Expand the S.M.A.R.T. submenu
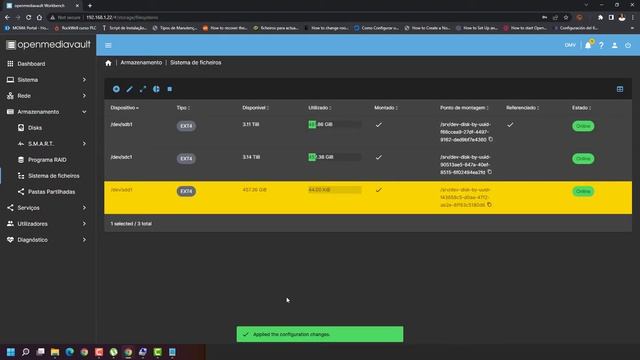Viewport: 640px width, 360px height. click(x=48, y=144)
